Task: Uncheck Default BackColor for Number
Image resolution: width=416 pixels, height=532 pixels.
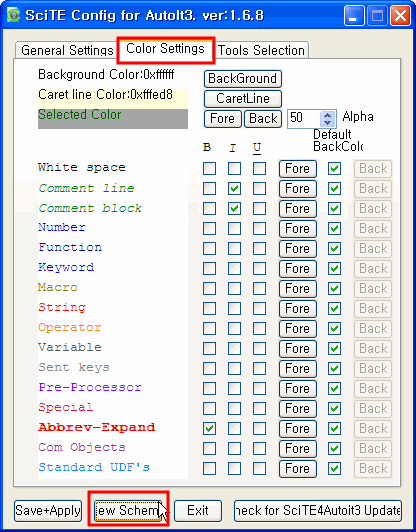Action: 334,229
